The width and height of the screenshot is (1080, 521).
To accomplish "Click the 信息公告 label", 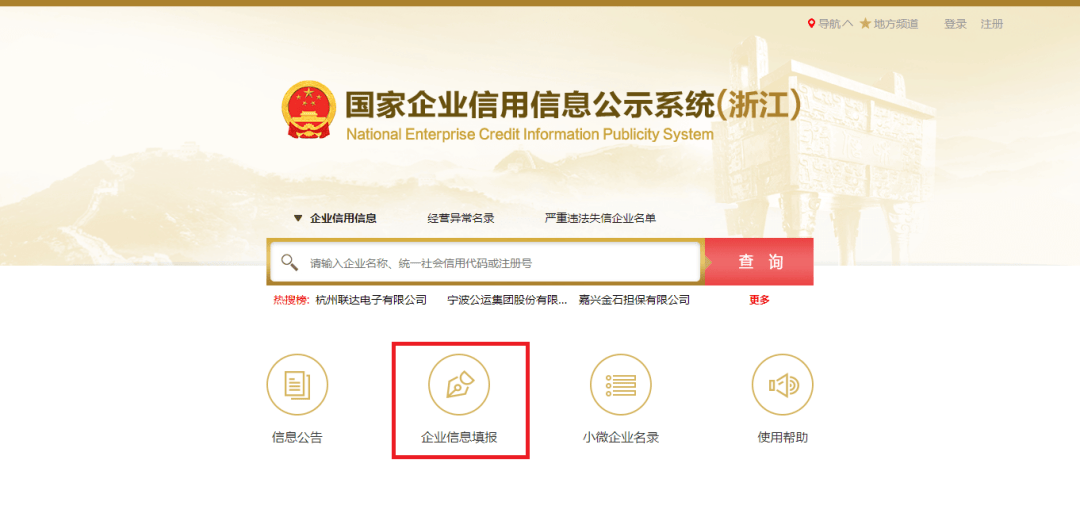I will click(297, 438).
